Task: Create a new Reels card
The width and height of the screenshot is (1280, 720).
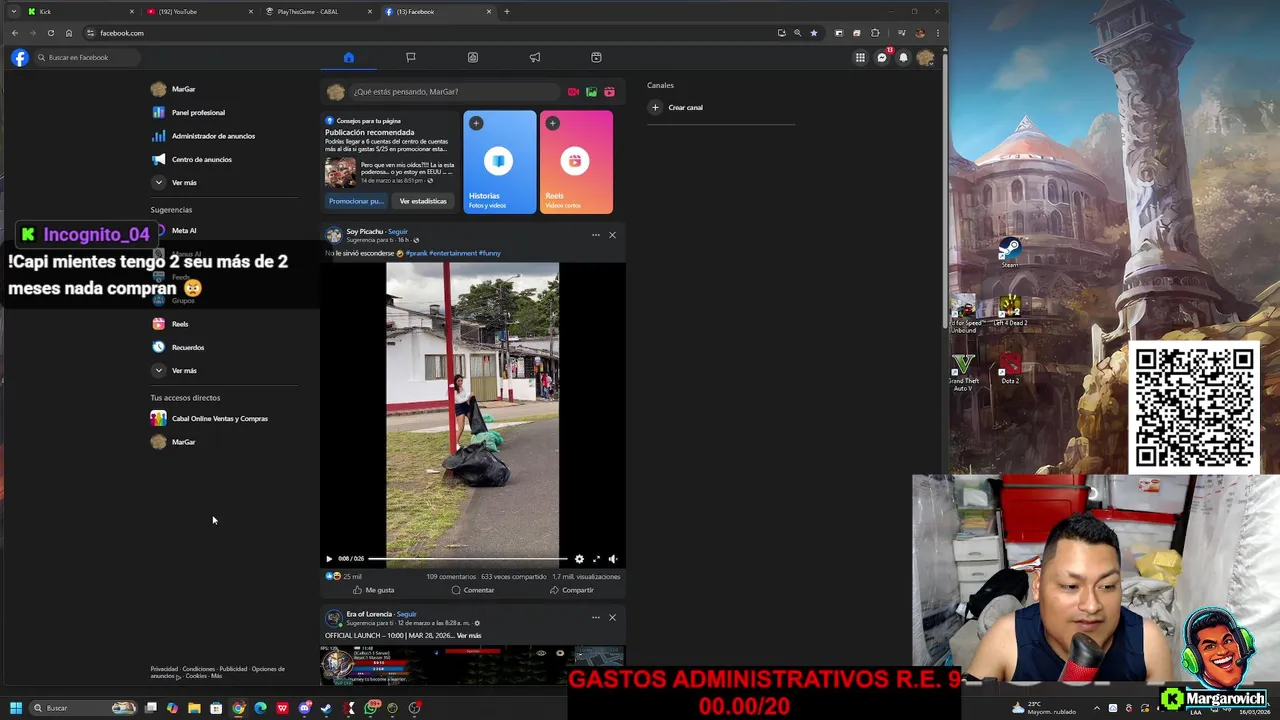Action: pos(576,161)
